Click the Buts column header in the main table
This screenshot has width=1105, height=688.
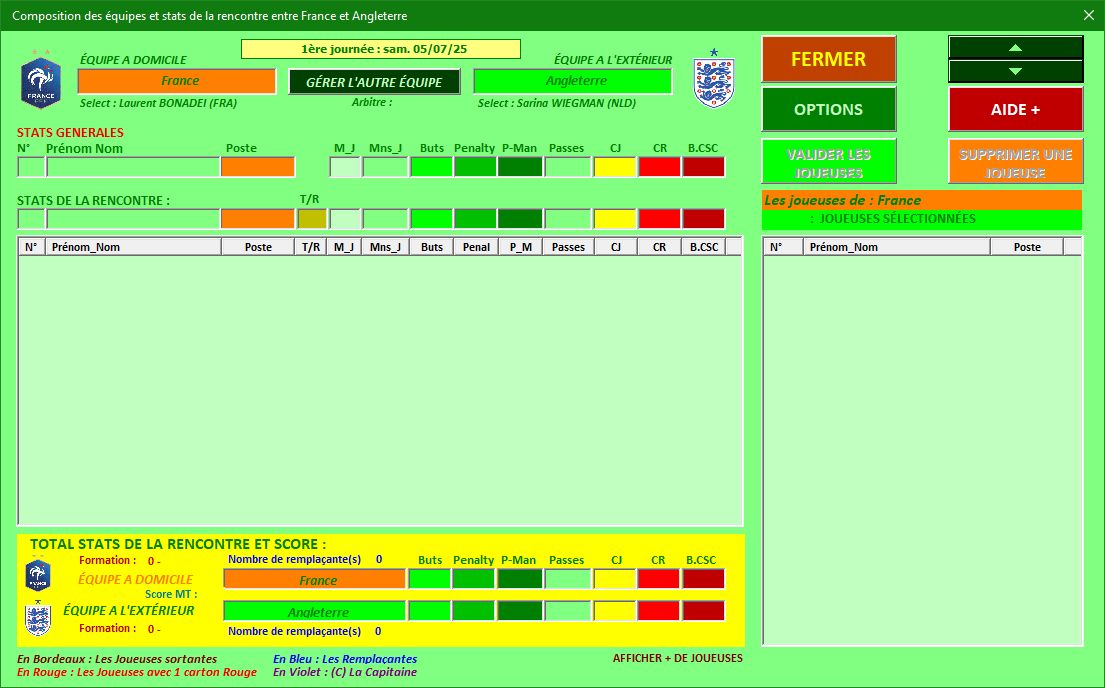point(431,247)
